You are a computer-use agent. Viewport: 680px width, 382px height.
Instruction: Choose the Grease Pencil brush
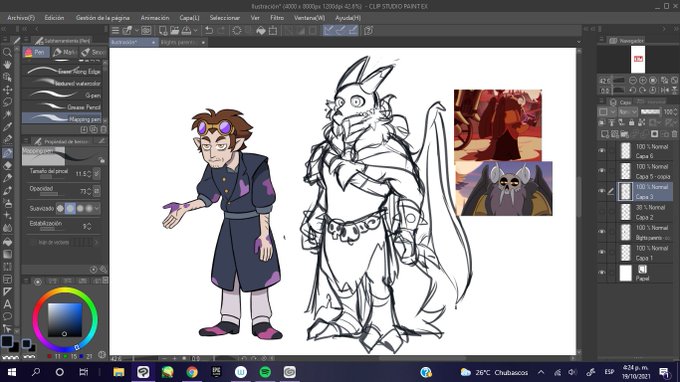coord(62,107)
